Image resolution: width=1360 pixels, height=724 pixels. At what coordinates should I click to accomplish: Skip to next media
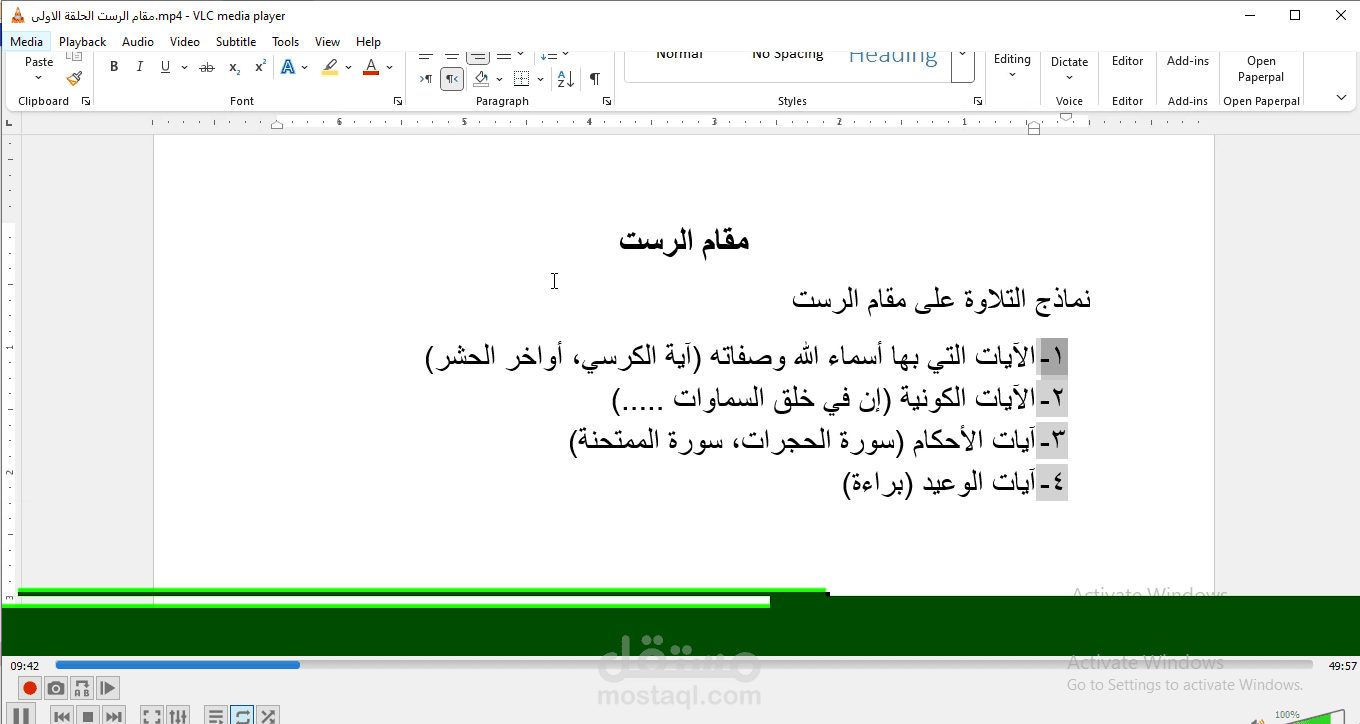[x=114, y=716]
